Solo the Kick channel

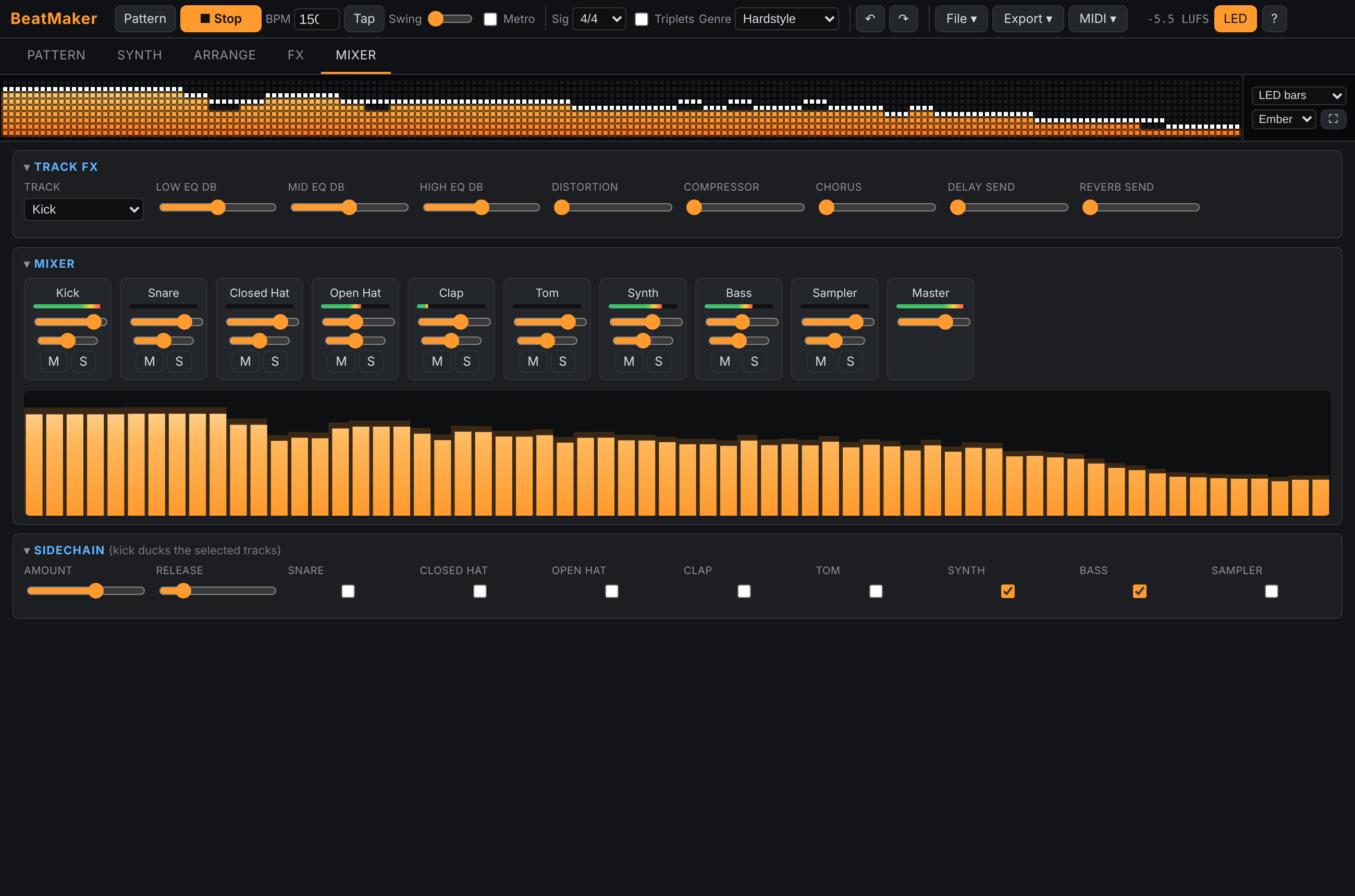(x=83, y=361)
